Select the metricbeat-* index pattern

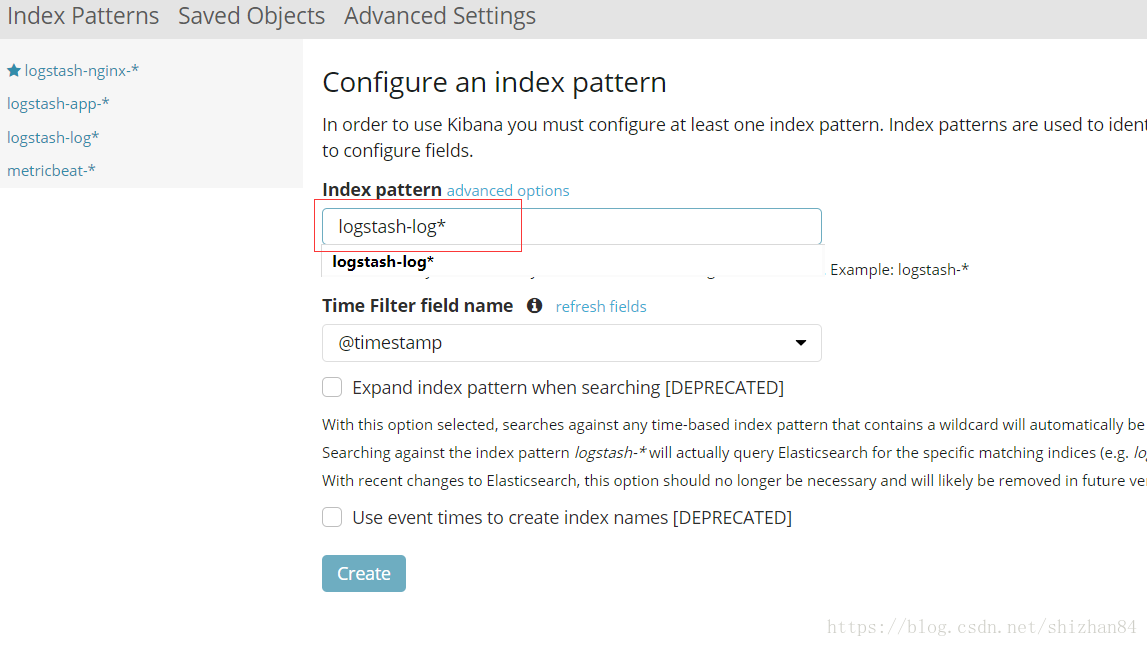51,171
